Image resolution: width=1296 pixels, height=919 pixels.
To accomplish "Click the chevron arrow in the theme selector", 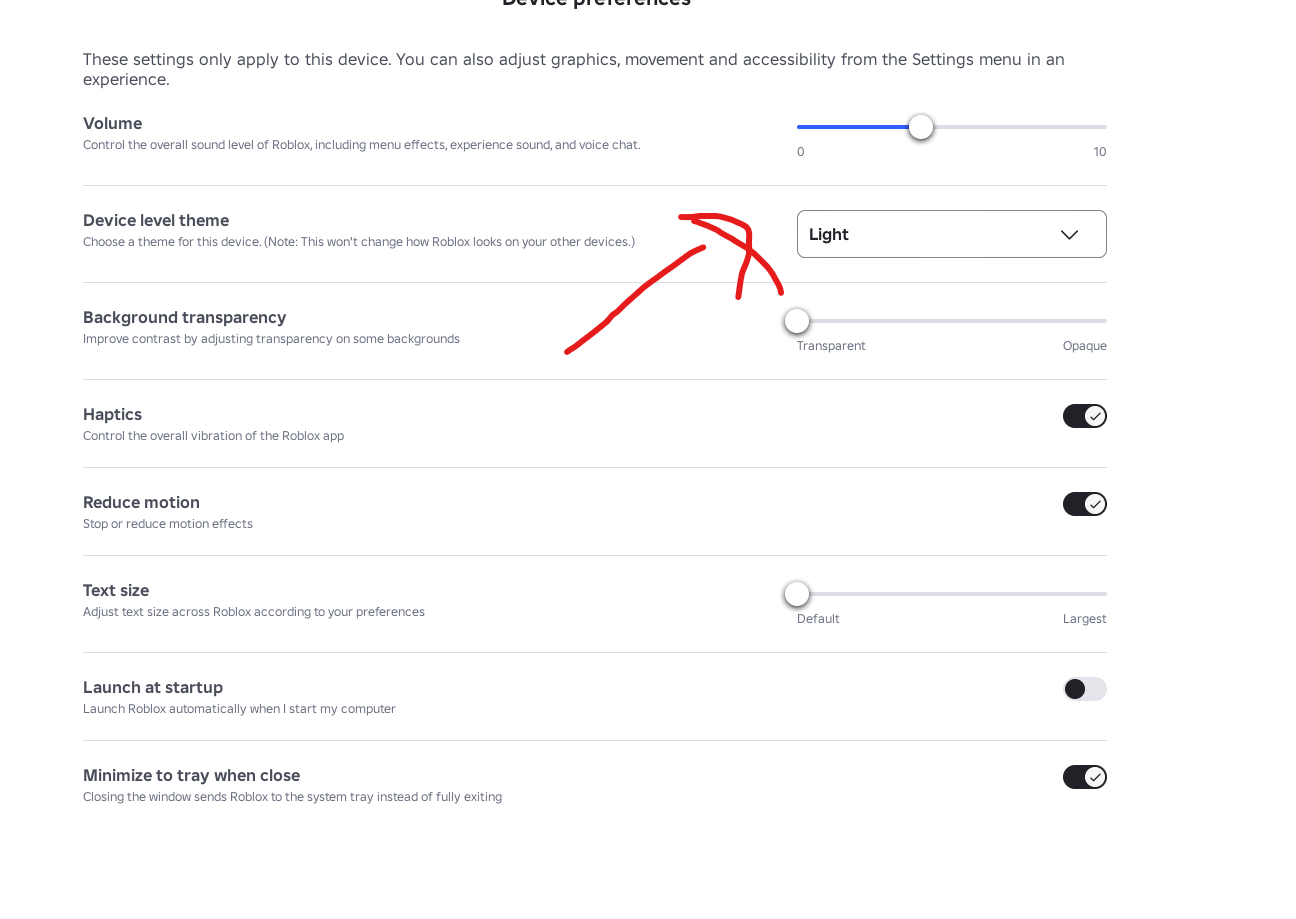I will point(1069,235).
